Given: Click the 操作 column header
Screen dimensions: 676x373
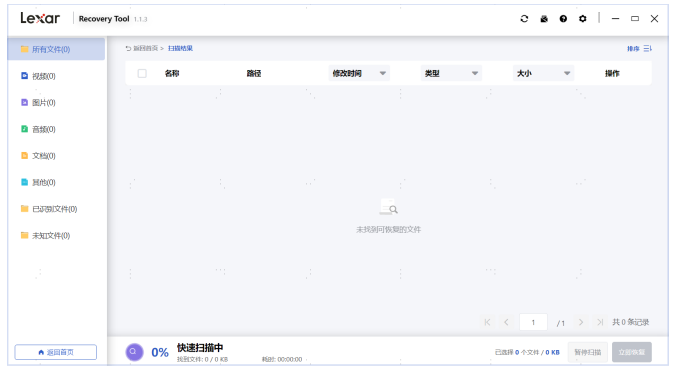Looking at the screenshot, I should pyautogui.click(x=612, y=73).
